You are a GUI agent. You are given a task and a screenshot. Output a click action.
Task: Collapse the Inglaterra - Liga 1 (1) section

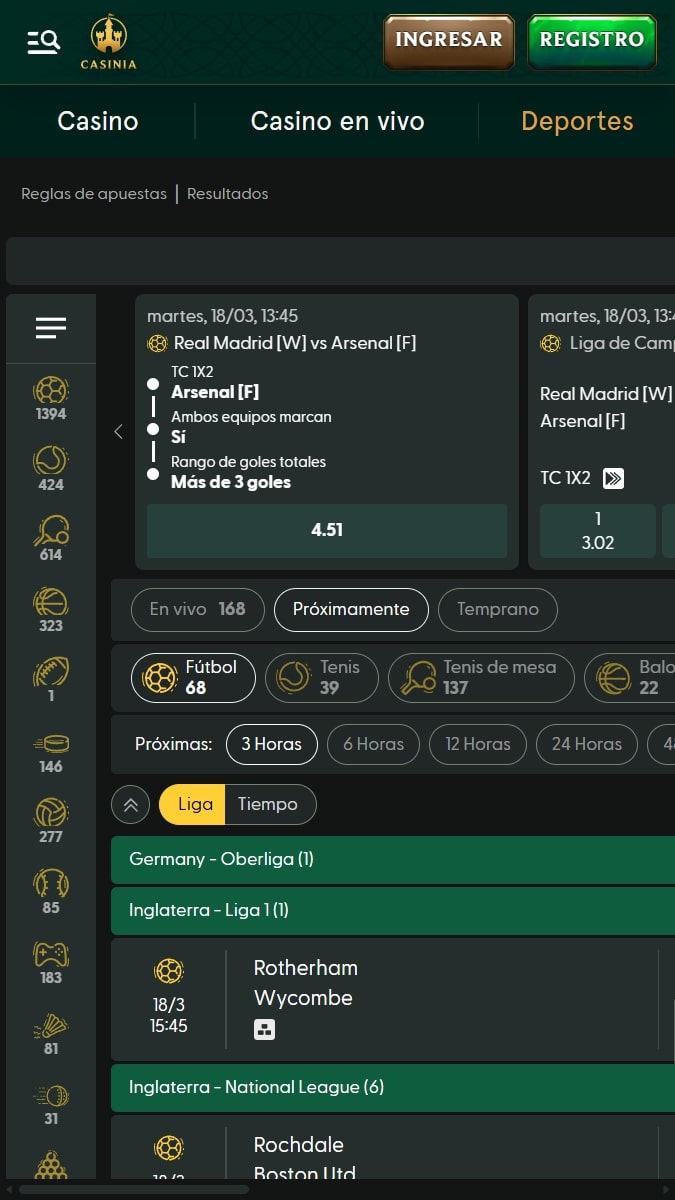pos(393,910)
